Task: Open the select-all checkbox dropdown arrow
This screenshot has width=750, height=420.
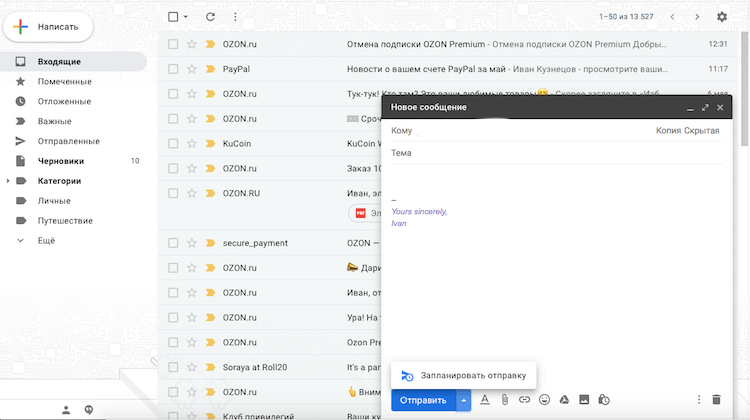Action: pyautogui.click(x=186, y=17)
